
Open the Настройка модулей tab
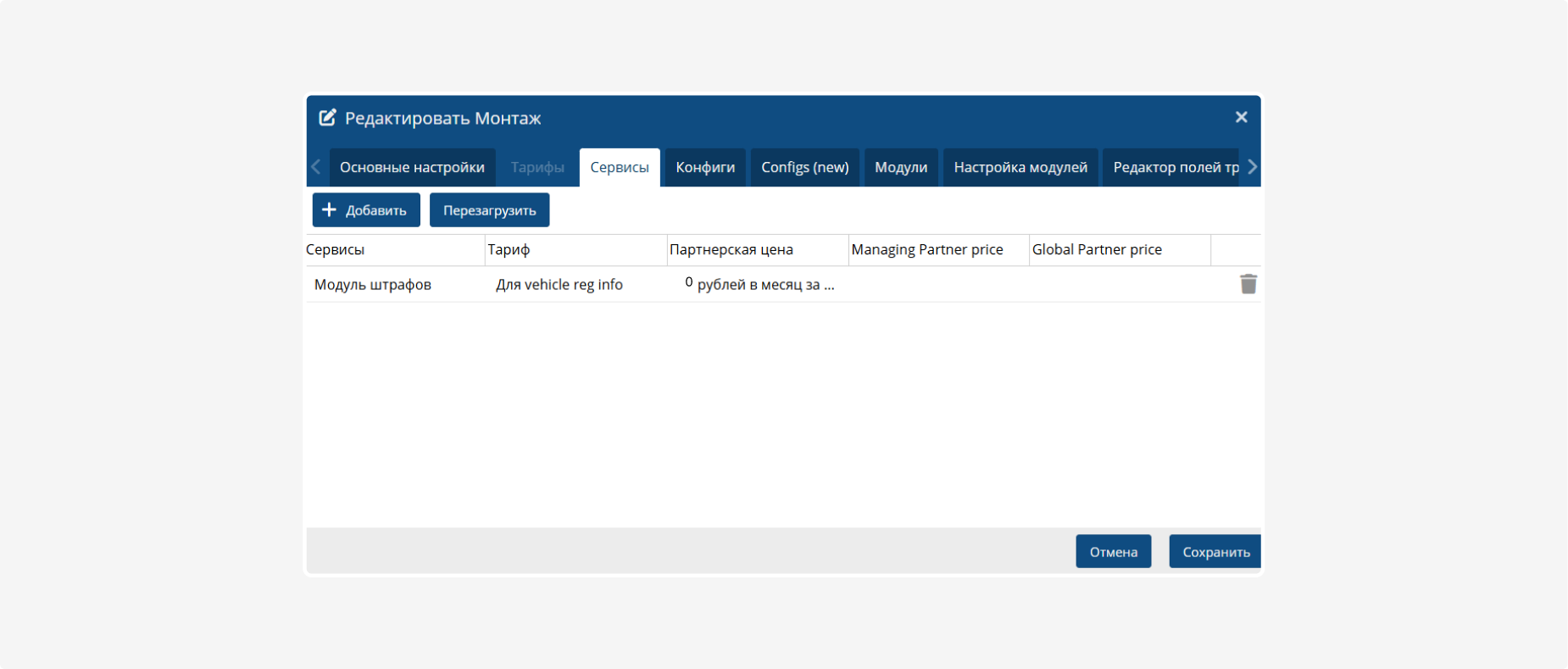(1020, 167)
